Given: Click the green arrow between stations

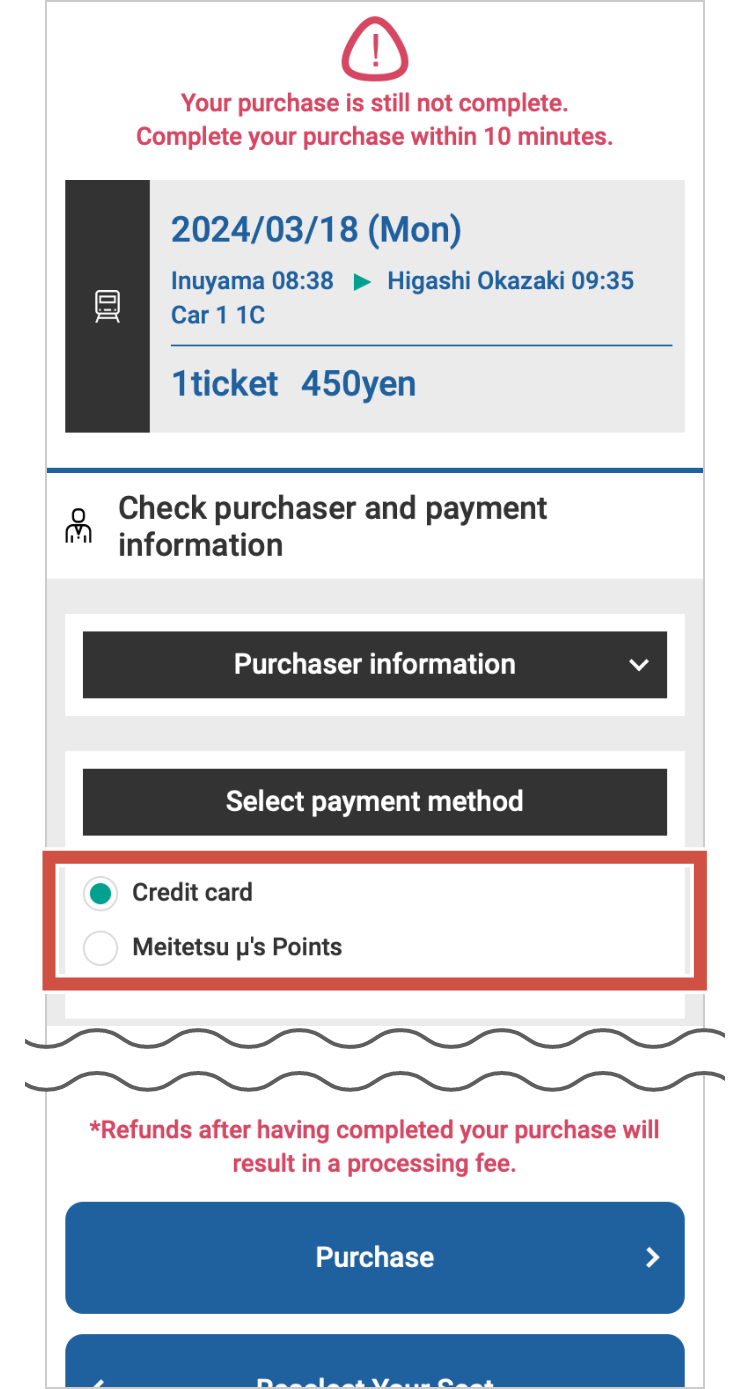Looking at the screenshot, I should [362, 282].
